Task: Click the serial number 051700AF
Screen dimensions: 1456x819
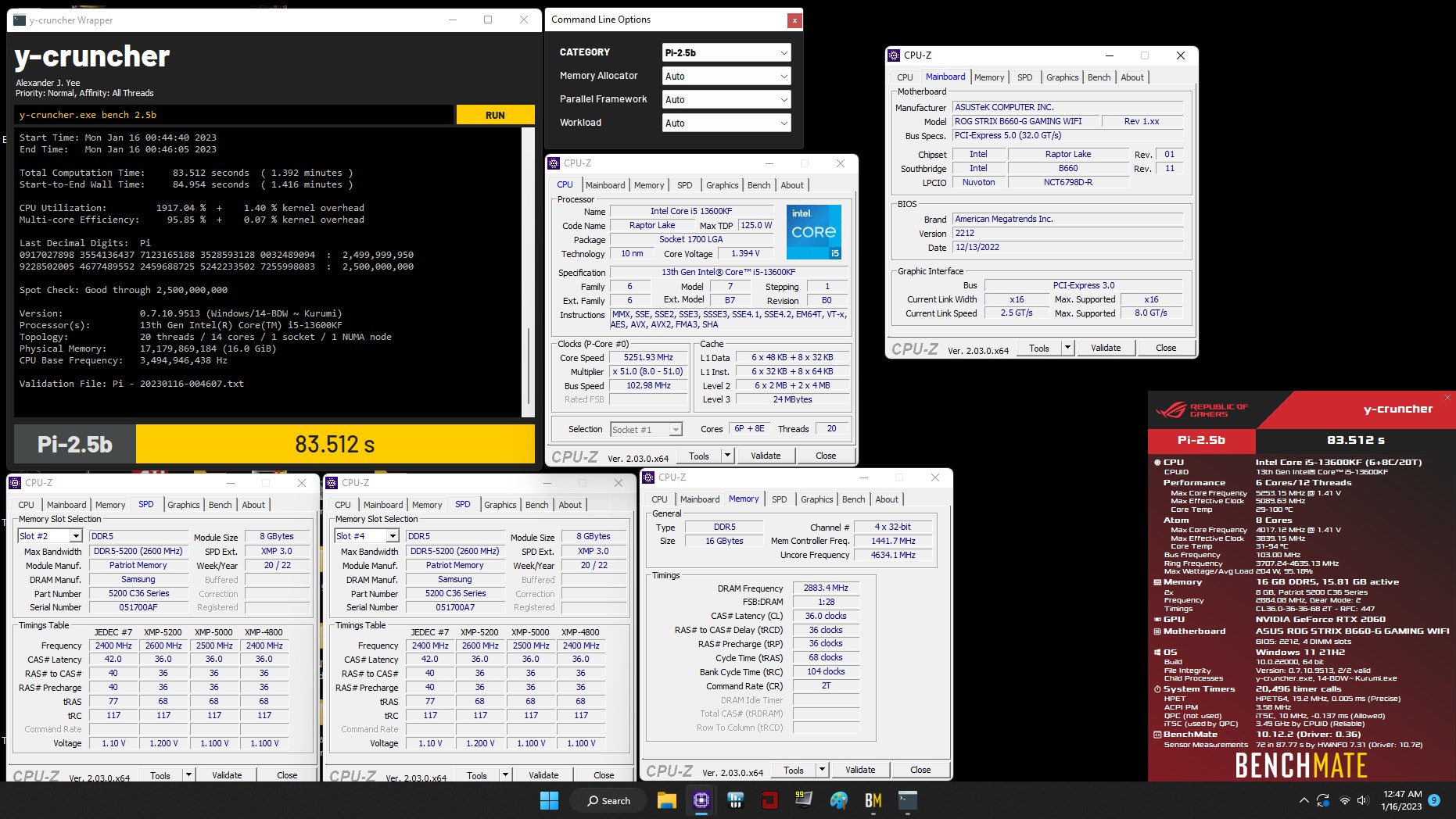Action: click(x=138, y=607)
